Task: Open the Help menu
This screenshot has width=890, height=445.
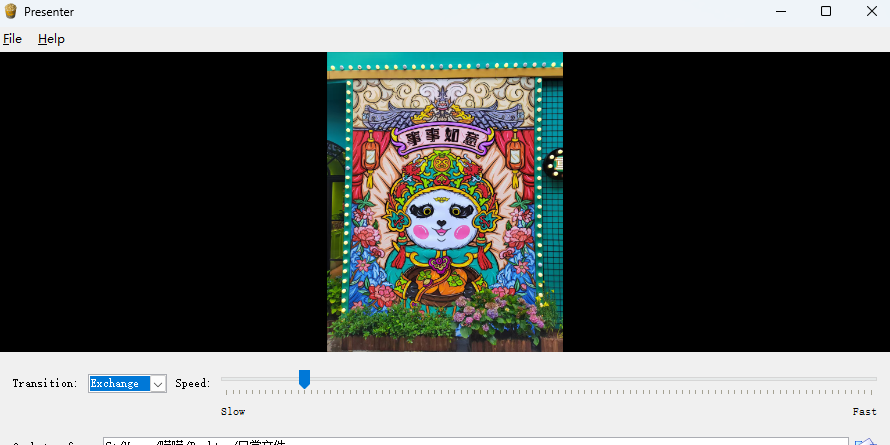Action: coord(51,39)
